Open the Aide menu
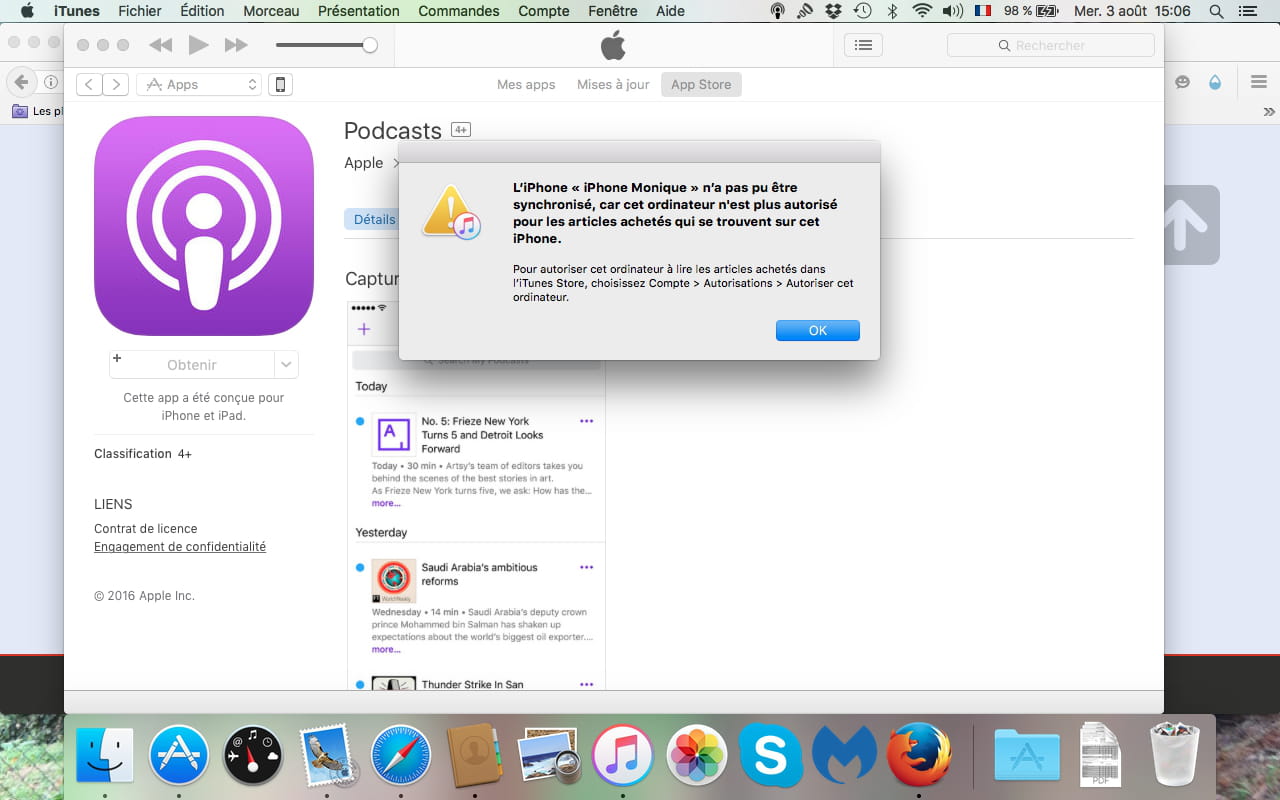This screenshot has width=1280, height=800. (671, 11)
